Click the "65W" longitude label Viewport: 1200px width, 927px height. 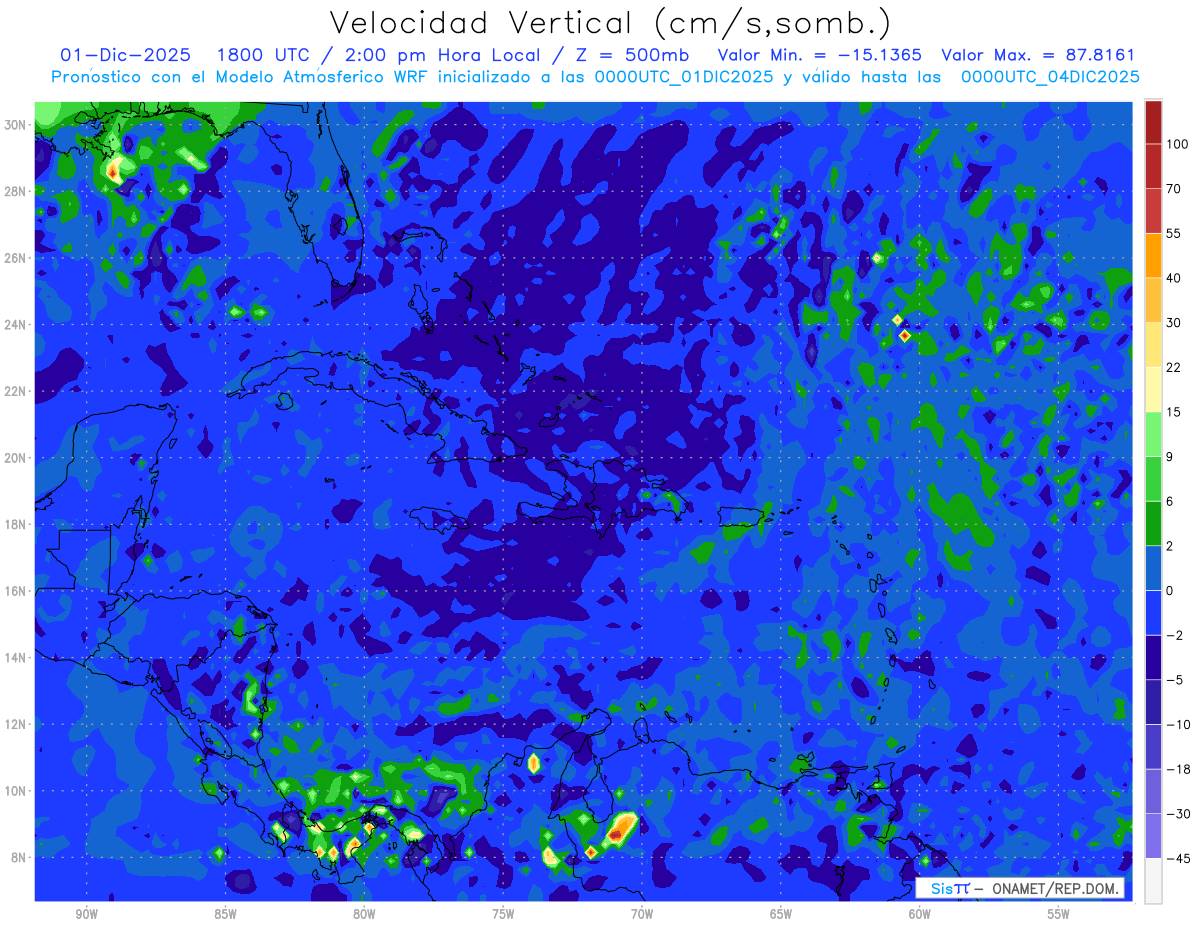coord(781,914)
